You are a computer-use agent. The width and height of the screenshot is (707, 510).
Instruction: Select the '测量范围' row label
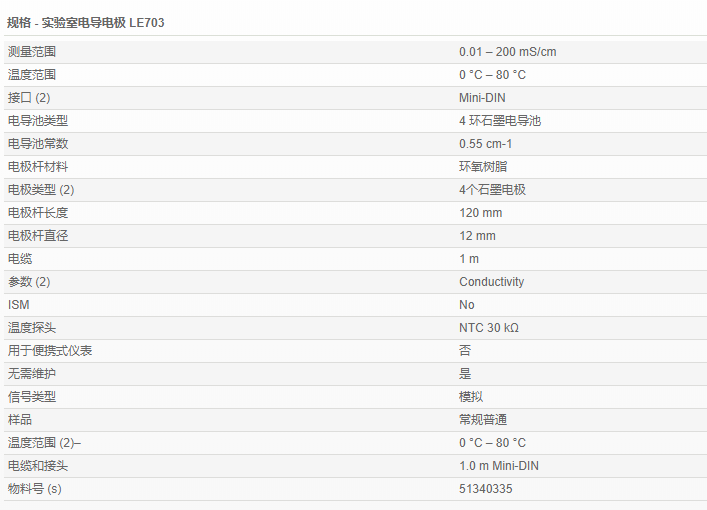click(32, 52)
